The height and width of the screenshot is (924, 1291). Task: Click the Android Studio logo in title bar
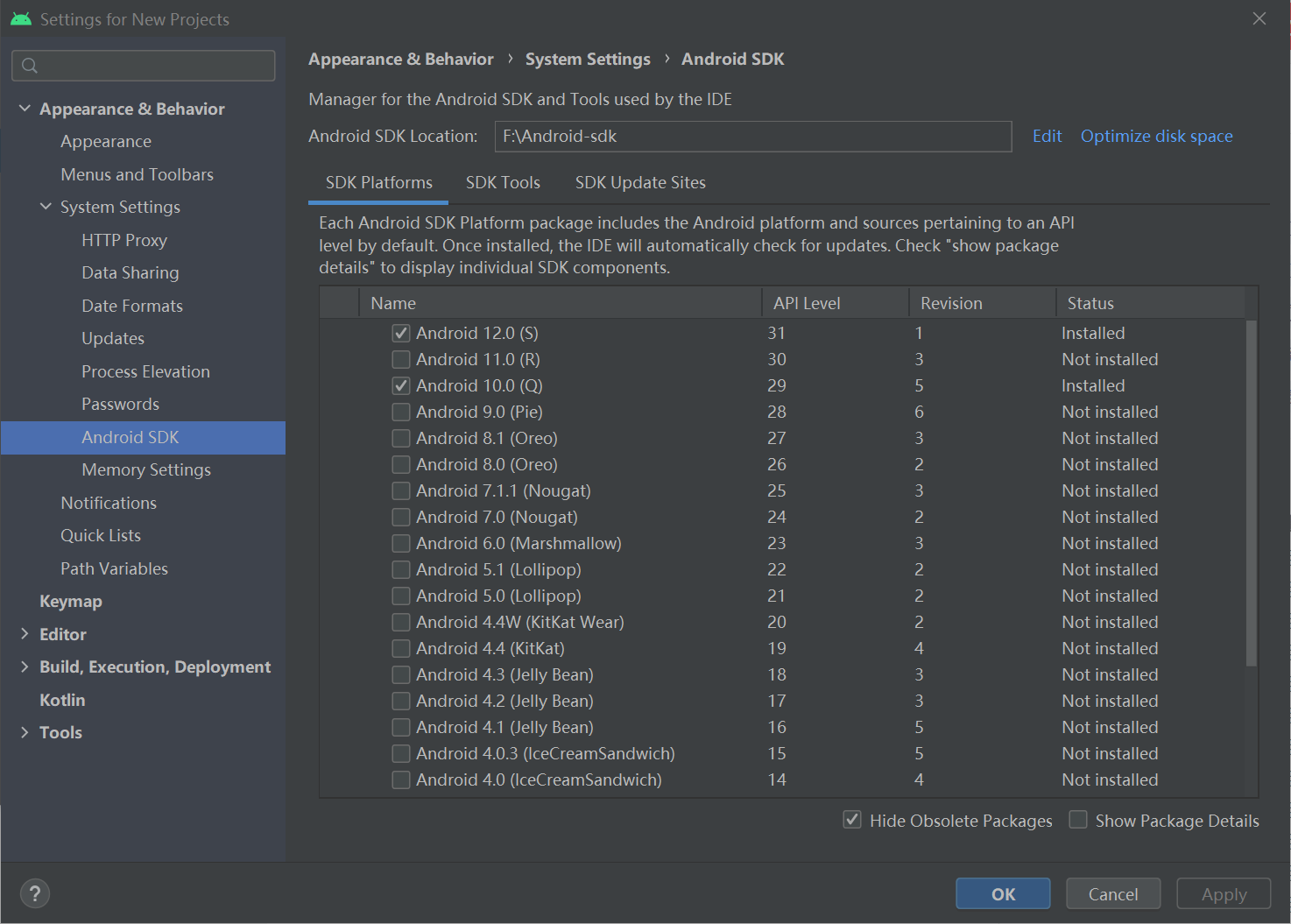[21, 18]
